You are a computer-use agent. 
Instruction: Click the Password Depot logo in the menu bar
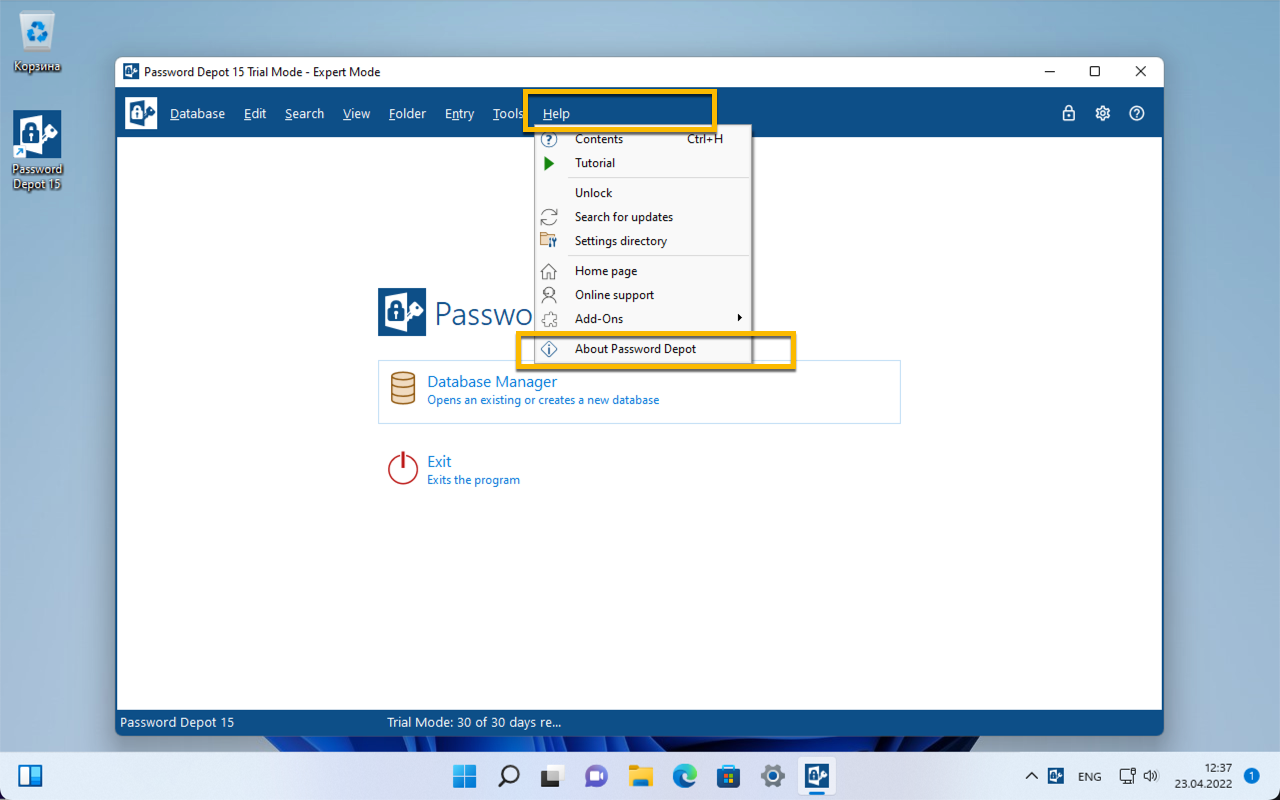[x=141, y=113]
